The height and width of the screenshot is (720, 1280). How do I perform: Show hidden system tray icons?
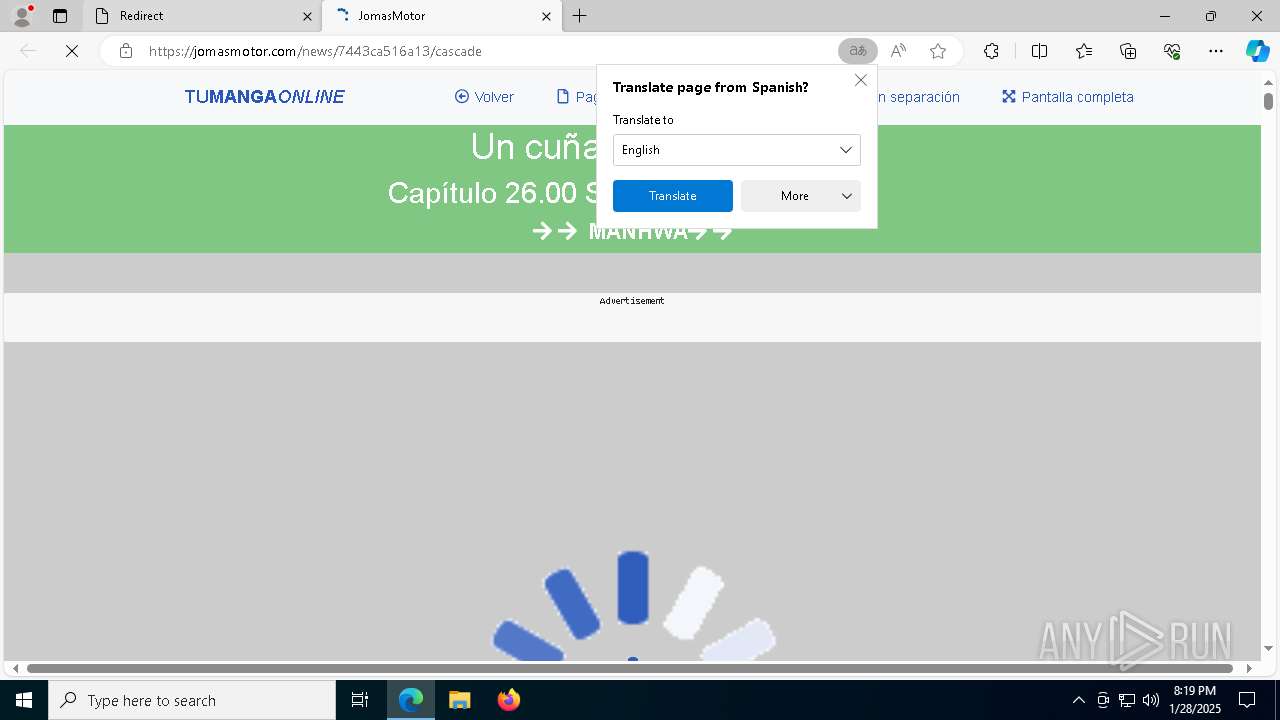tap(1078, 700)
